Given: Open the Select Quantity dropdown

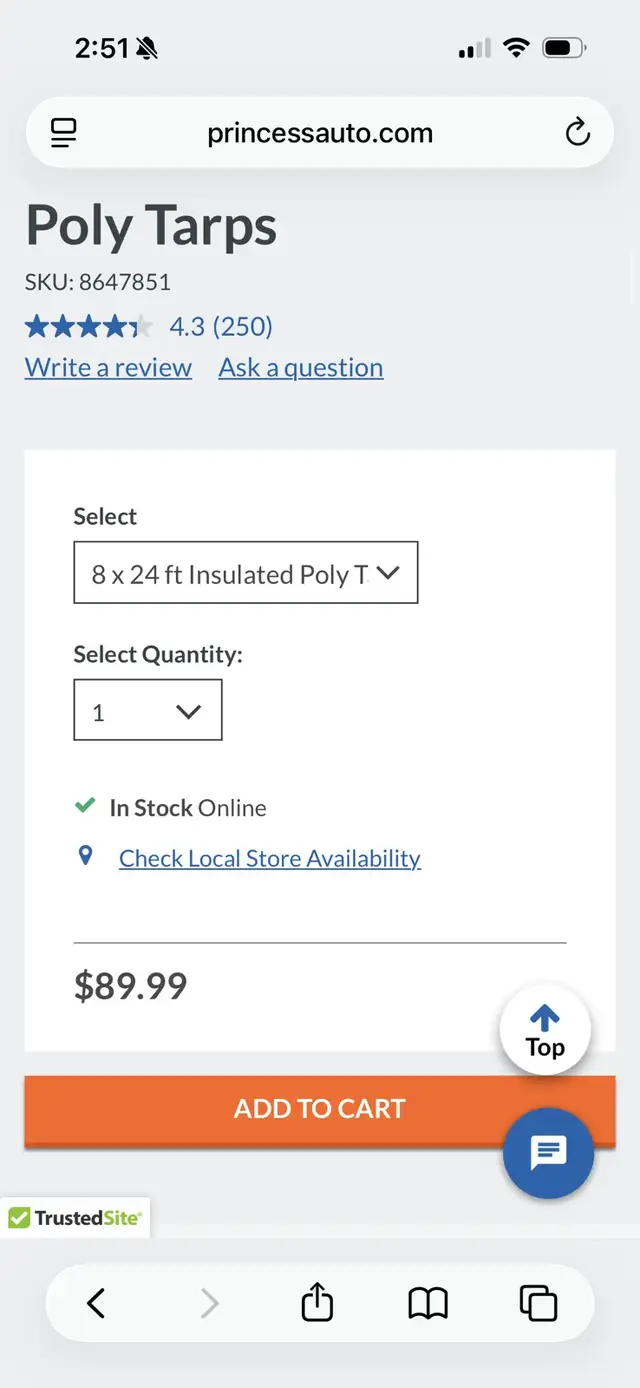Looking at the screenshot, I should tap(148, 711).
